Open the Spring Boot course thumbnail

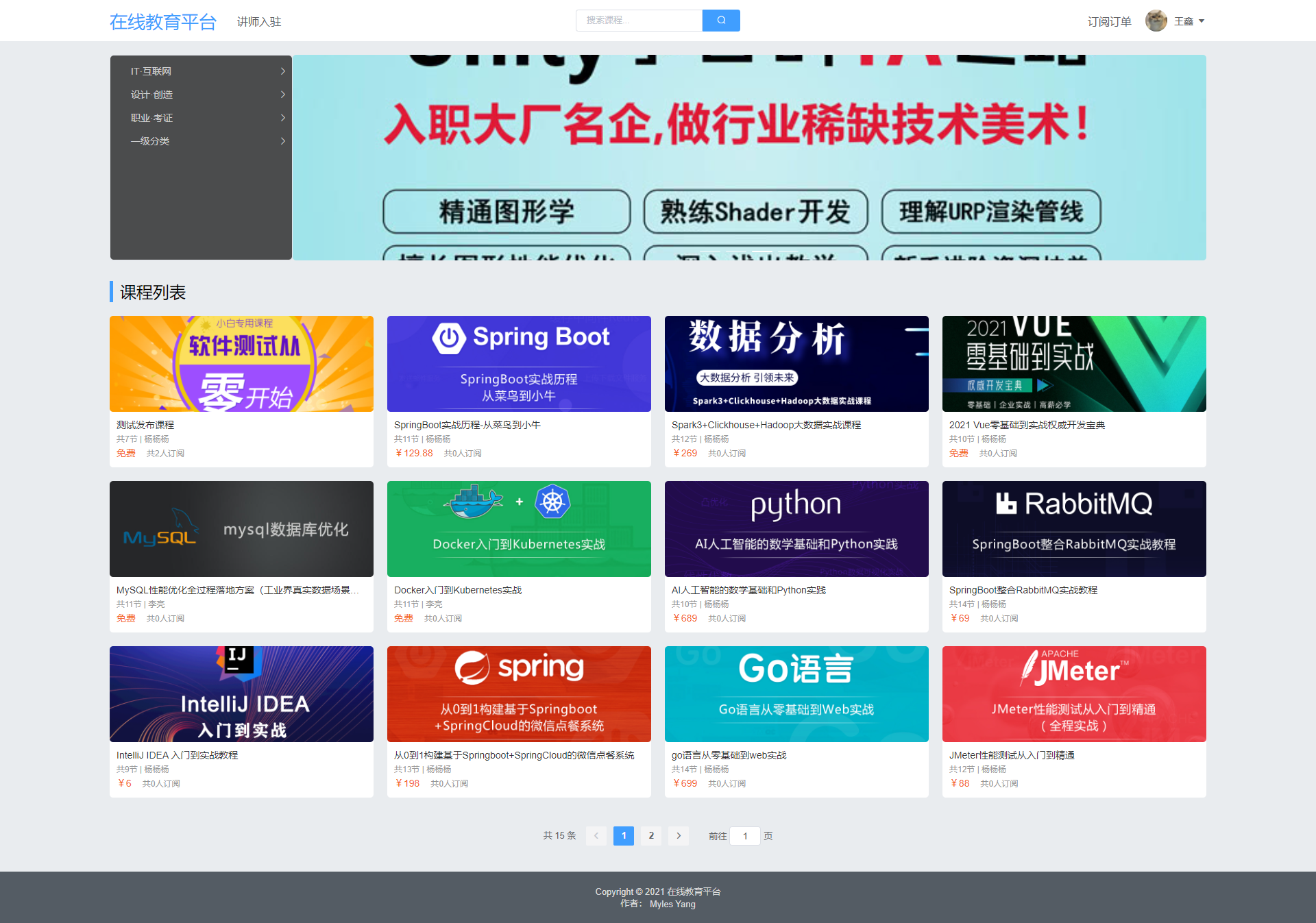tap(519, 364)
